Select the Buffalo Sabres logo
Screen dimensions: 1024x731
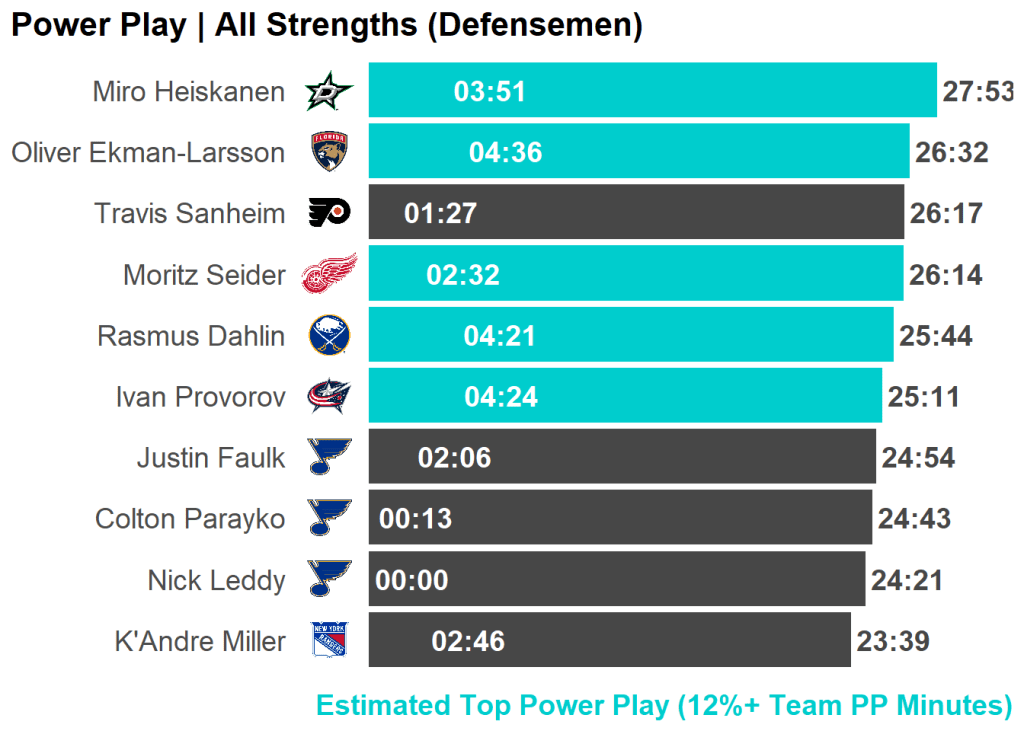(x=329, y=335)
